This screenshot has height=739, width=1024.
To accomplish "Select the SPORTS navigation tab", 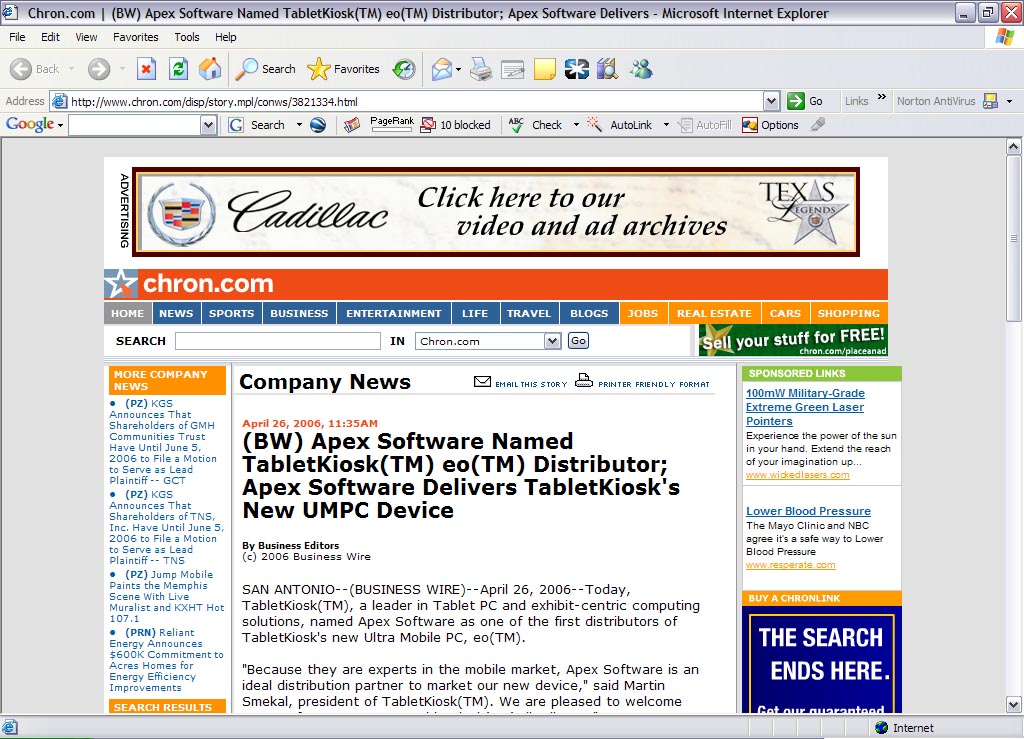I will point(231,313).
